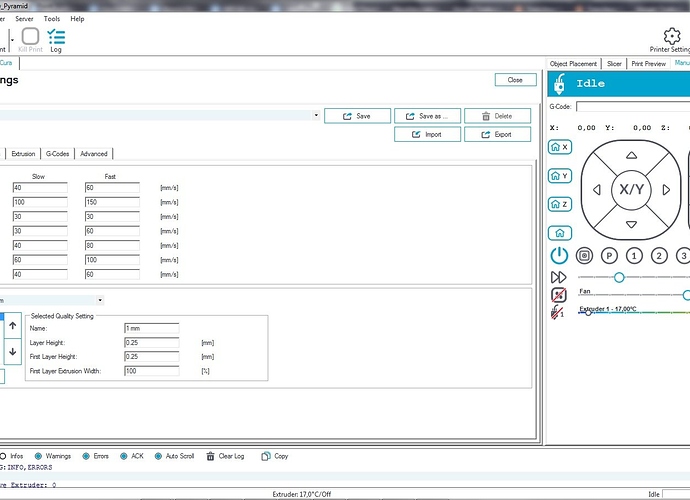Switch to the Extrusion tab
690x500 pixels.
point(23,154)
